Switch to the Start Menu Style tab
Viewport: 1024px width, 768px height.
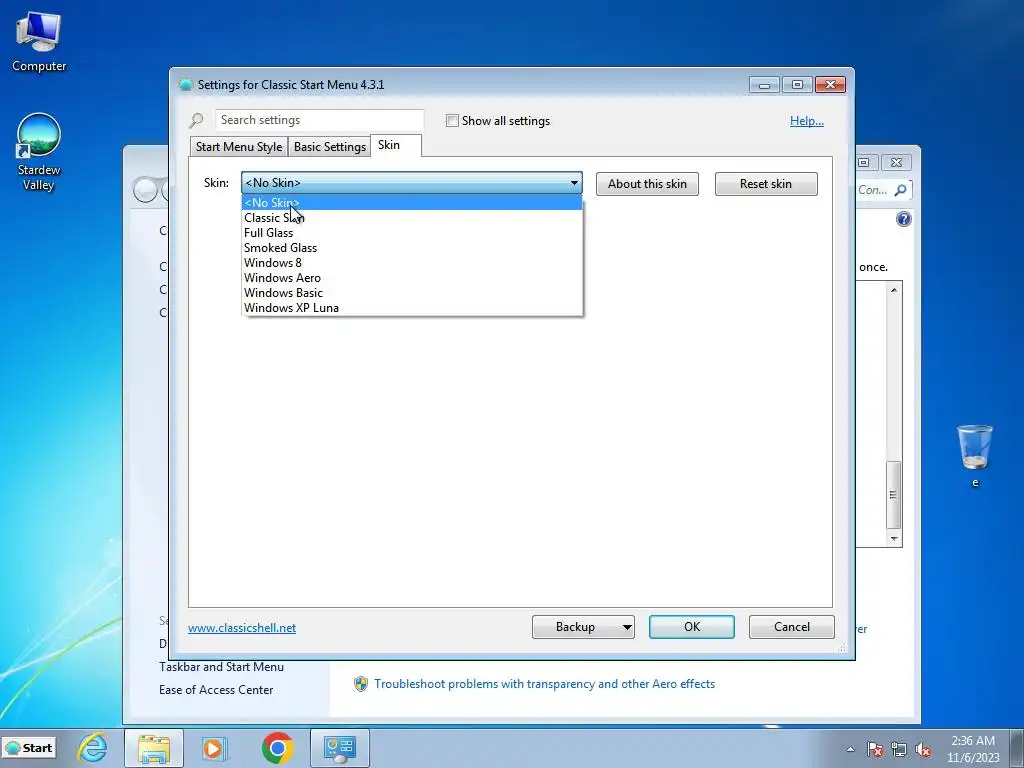[x=239, y=147]
